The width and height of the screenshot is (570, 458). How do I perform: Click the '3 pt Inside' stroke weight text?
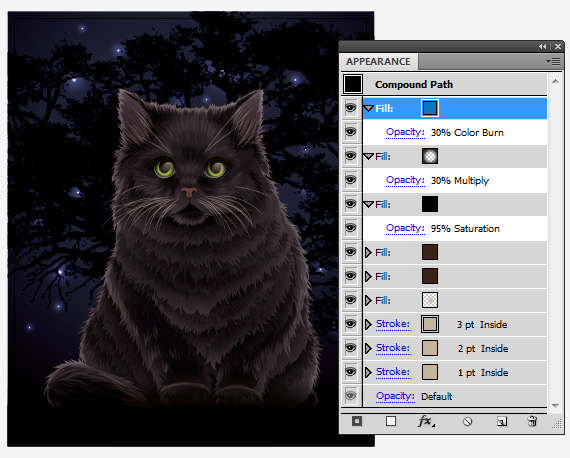[x=482, y=325]
